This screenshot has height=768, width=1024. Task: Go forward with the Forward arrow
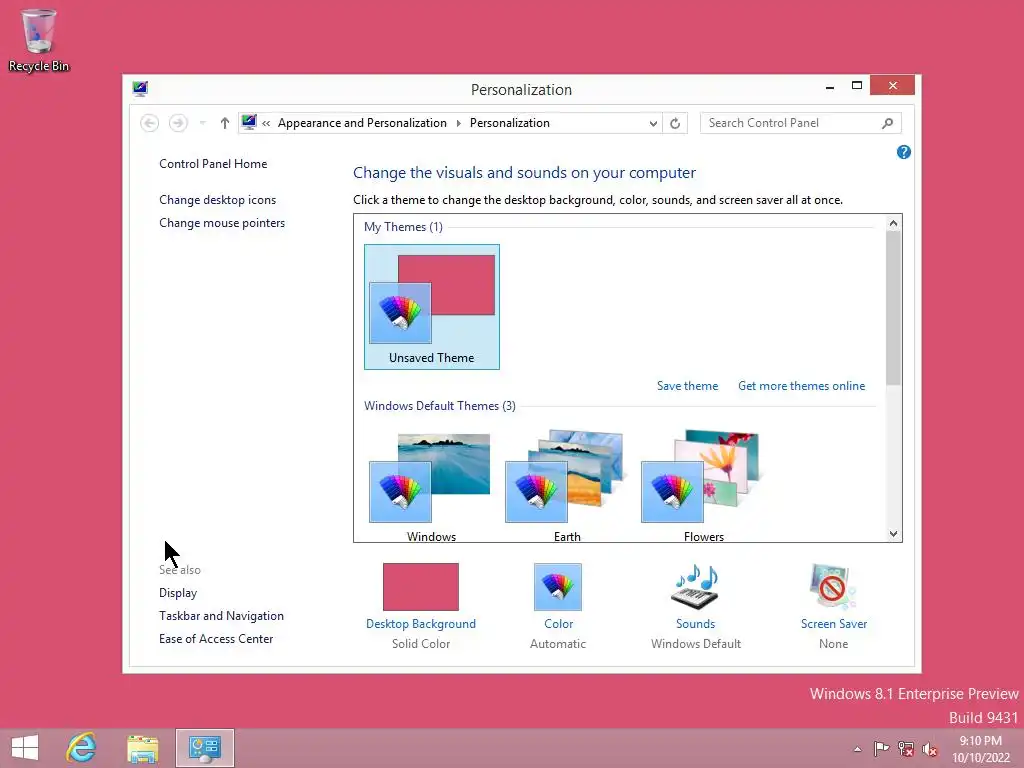click(178, 123)
